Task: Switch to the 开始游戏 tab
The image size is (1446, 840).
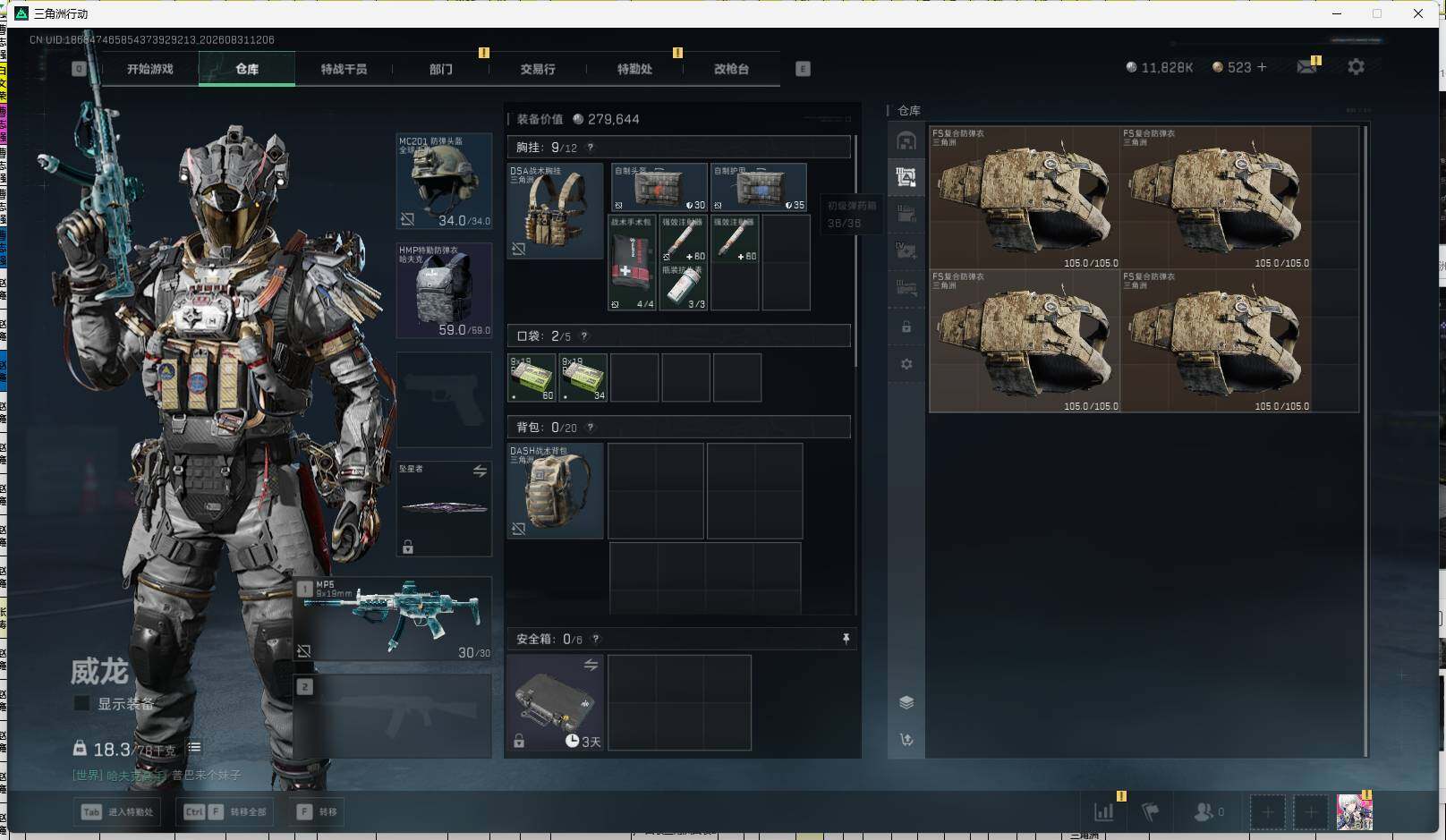Action: pyautogui.click(x=149, y=69)
